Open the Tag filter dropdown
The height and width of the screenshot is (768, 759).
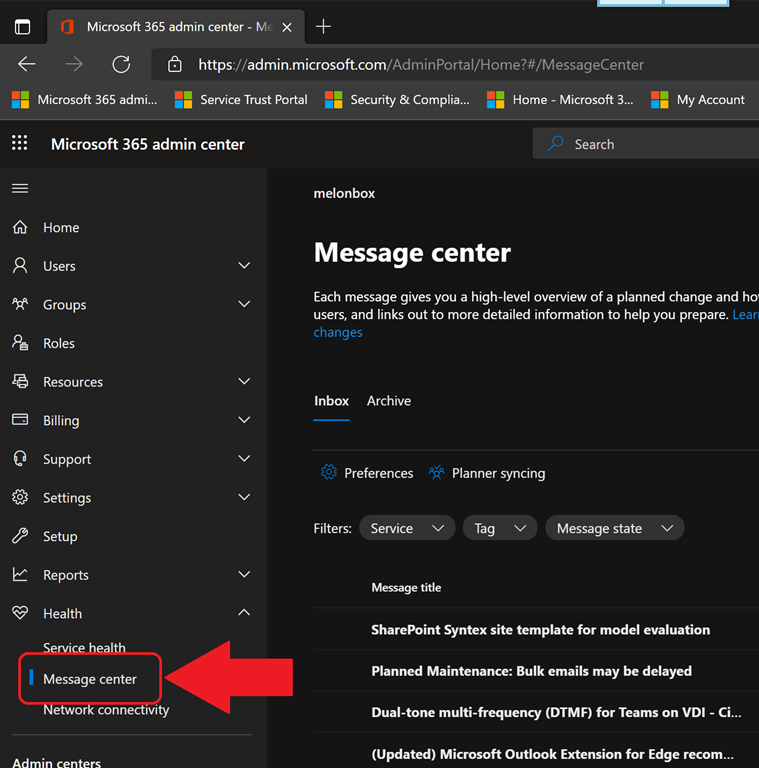tap(499, 528)
